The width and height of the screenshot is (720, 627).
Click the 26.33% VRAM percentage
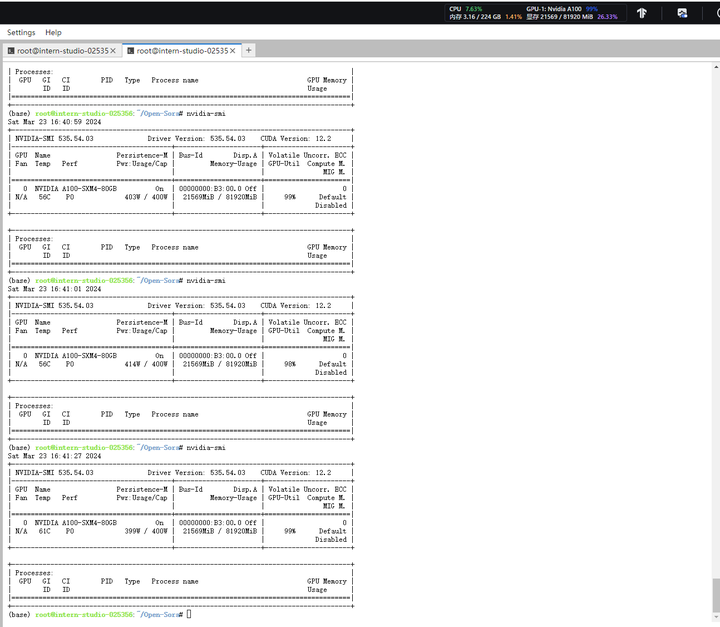pos(607,17)
